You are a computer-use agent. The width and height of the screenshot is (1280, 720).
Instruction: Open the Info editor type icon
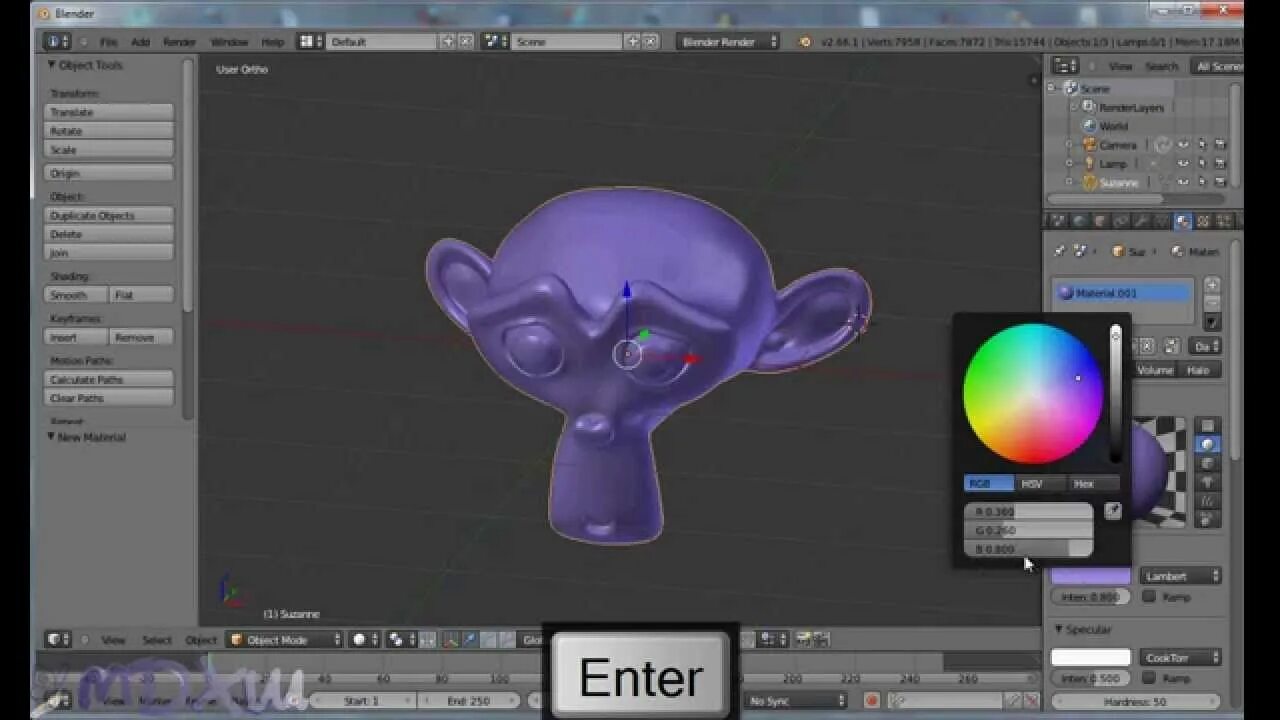click(x=58, y=42)
